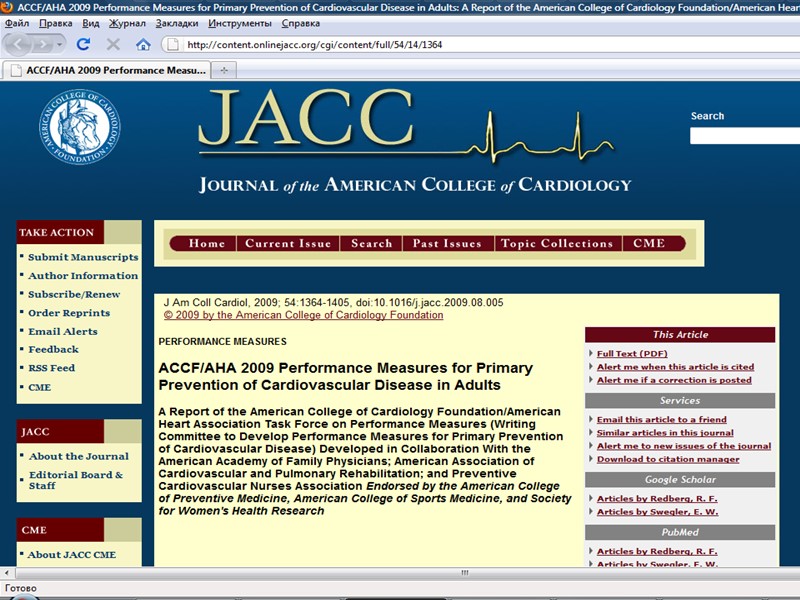Click the PERFORMANCE MEASURES section label

pos(222,341)
